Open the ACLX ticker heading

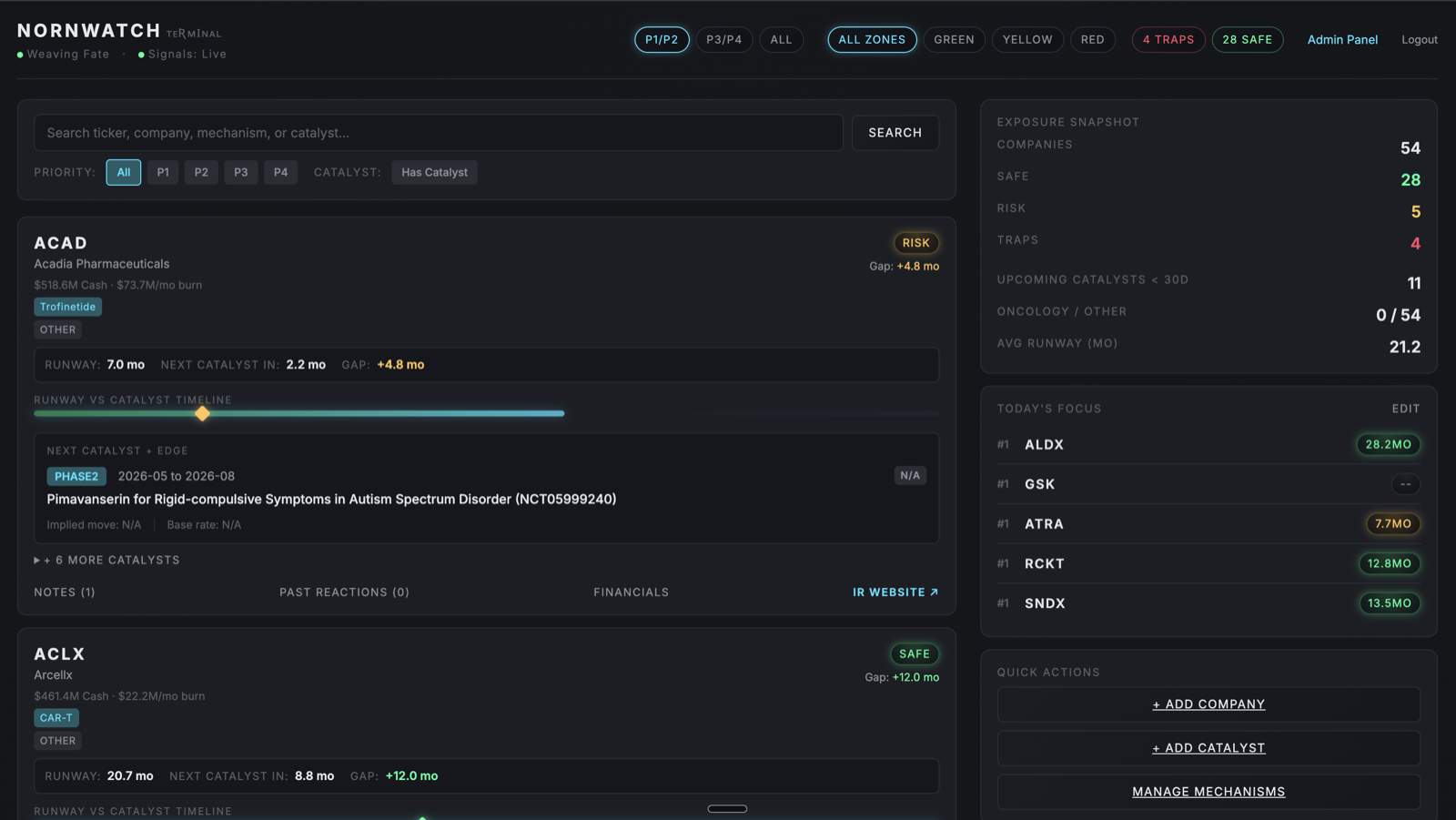(60, 654)
